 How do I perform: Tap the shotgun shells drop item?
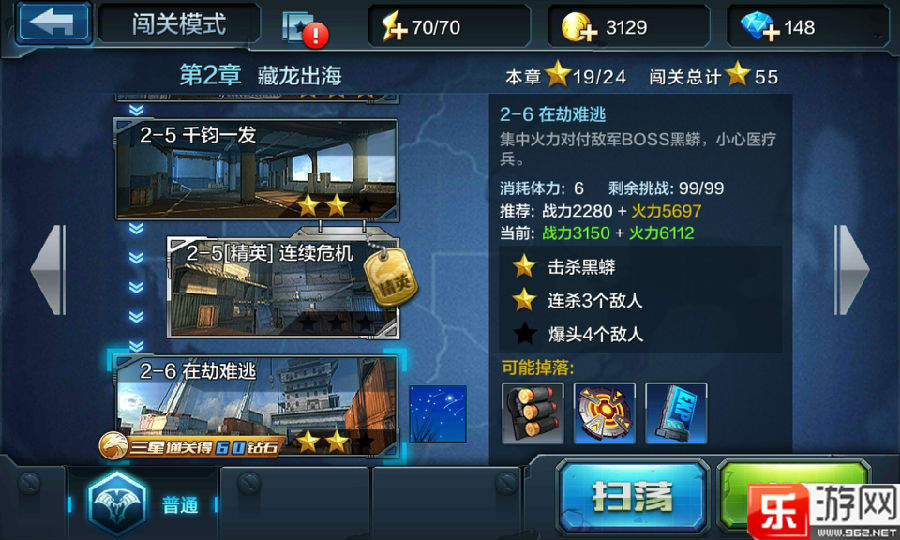coord(533,413)
